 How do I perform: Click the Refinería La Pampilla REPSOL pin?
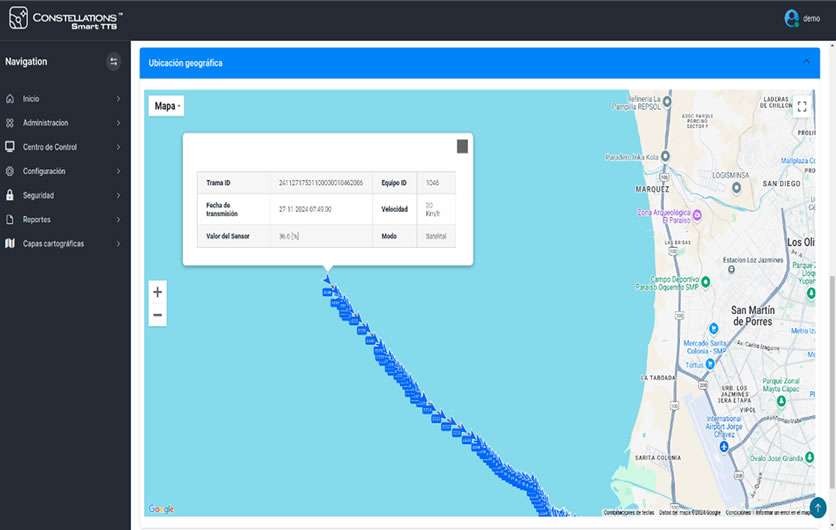[x=666, y=101]
